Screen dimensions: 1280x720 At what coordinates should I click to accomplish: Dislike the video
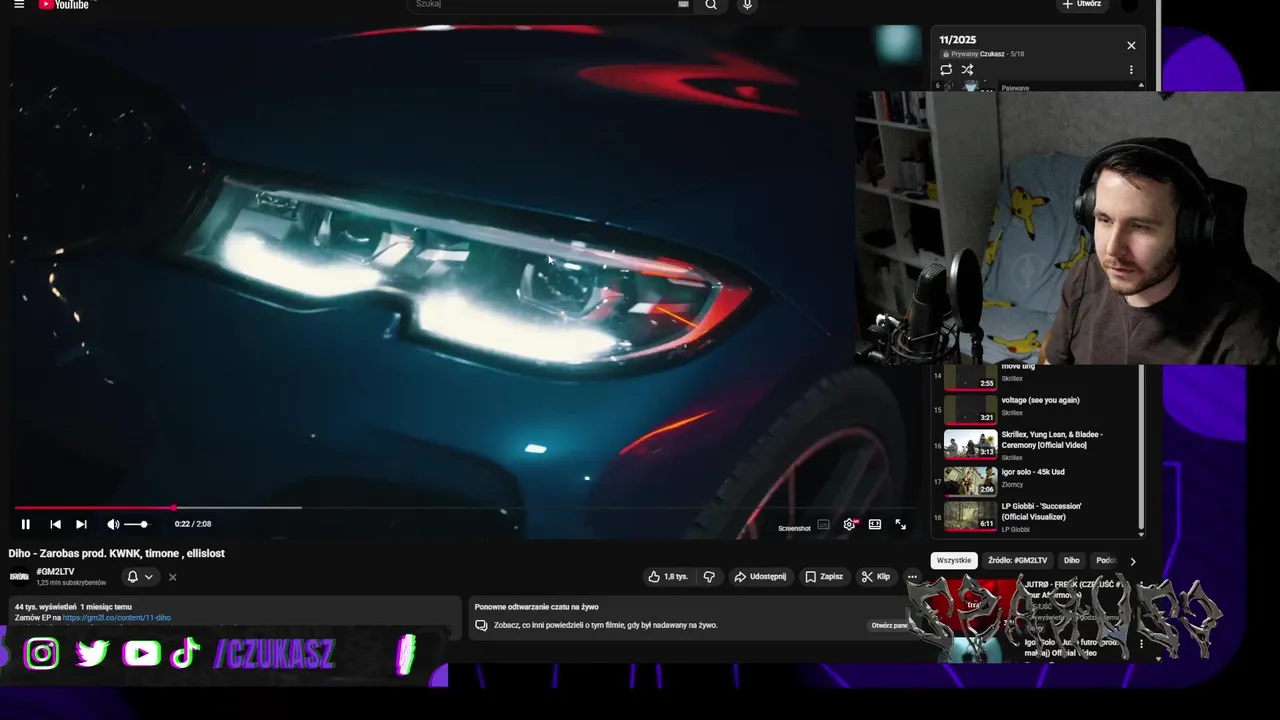(709, 577)
